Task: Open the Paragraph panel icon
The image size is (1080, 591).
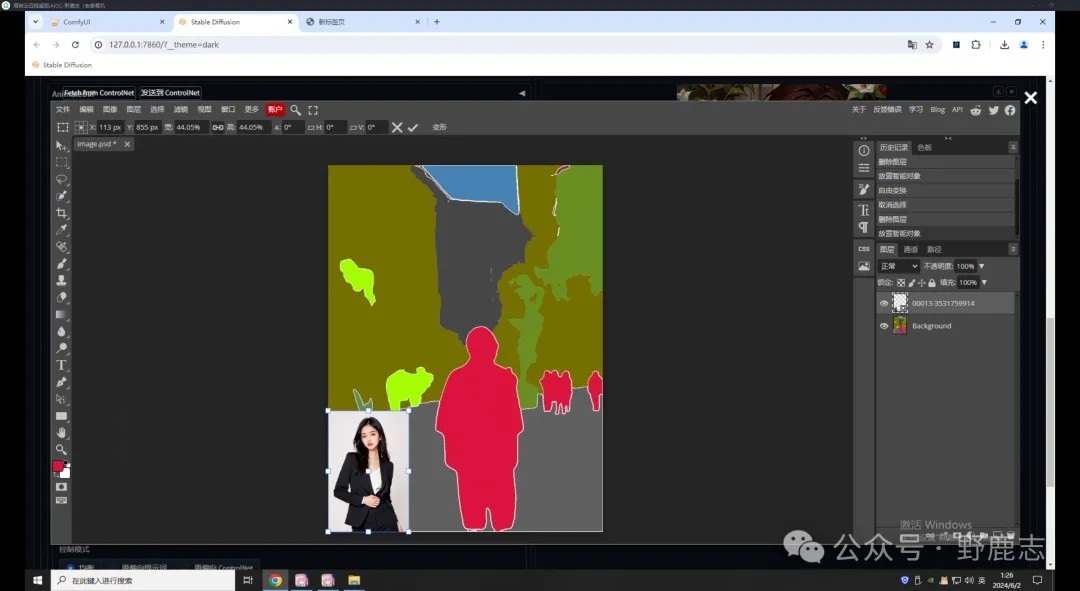Action: coord(864,227)
